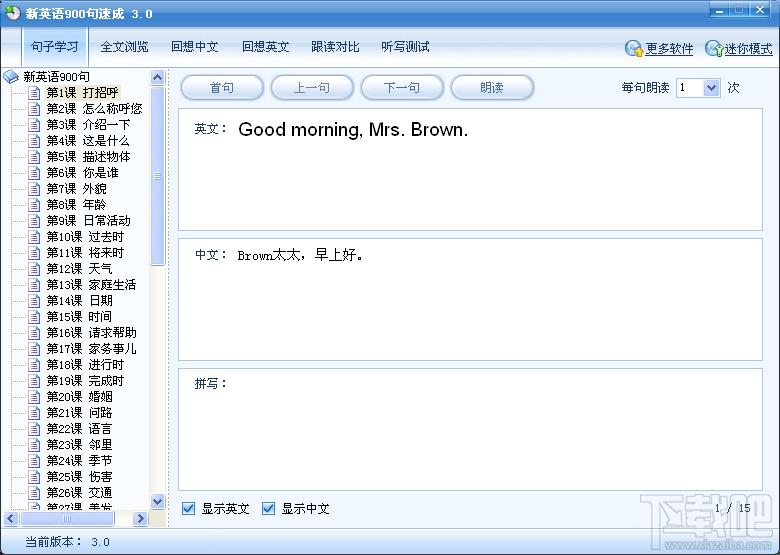Click the document icon beside 第6课 你是谁
780x555 pixels.
click(34, 173)
